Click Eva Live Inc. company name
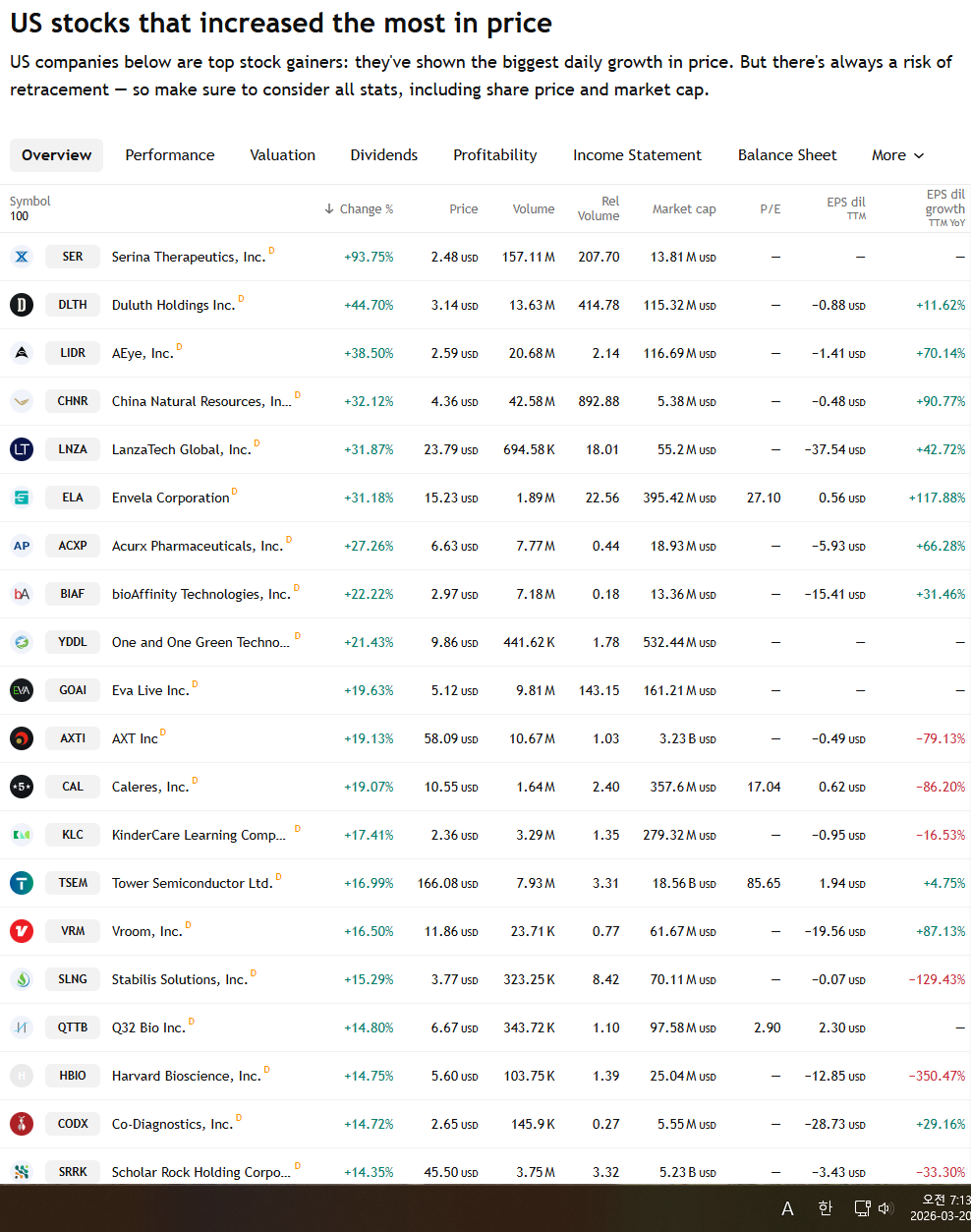971x1232 pixels. pos(150,690)
